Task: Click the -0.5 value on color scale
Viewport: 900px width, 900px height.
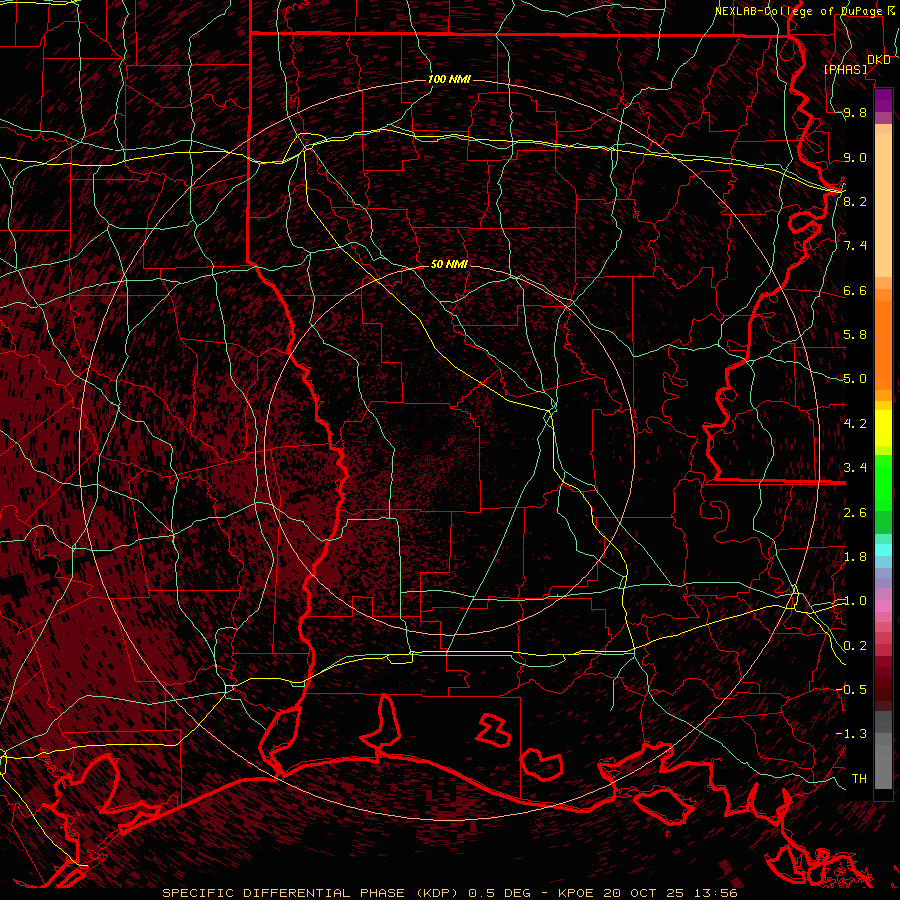Action: click(851, 689)
